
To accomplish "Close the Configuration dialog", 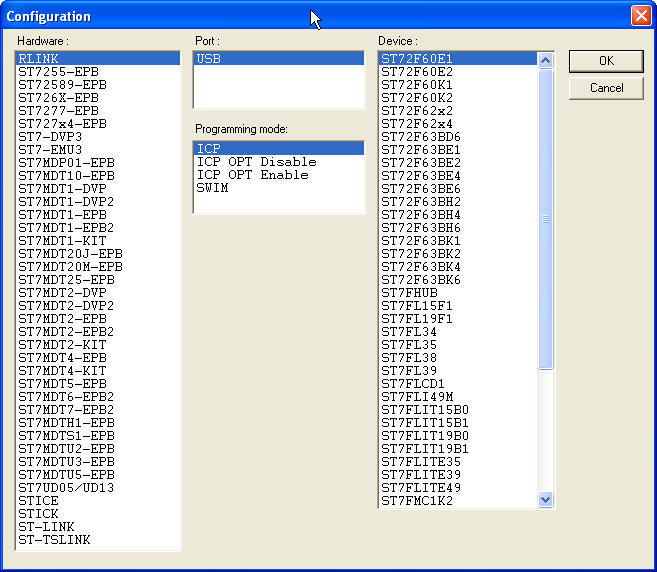I will (x=641, y=16).
